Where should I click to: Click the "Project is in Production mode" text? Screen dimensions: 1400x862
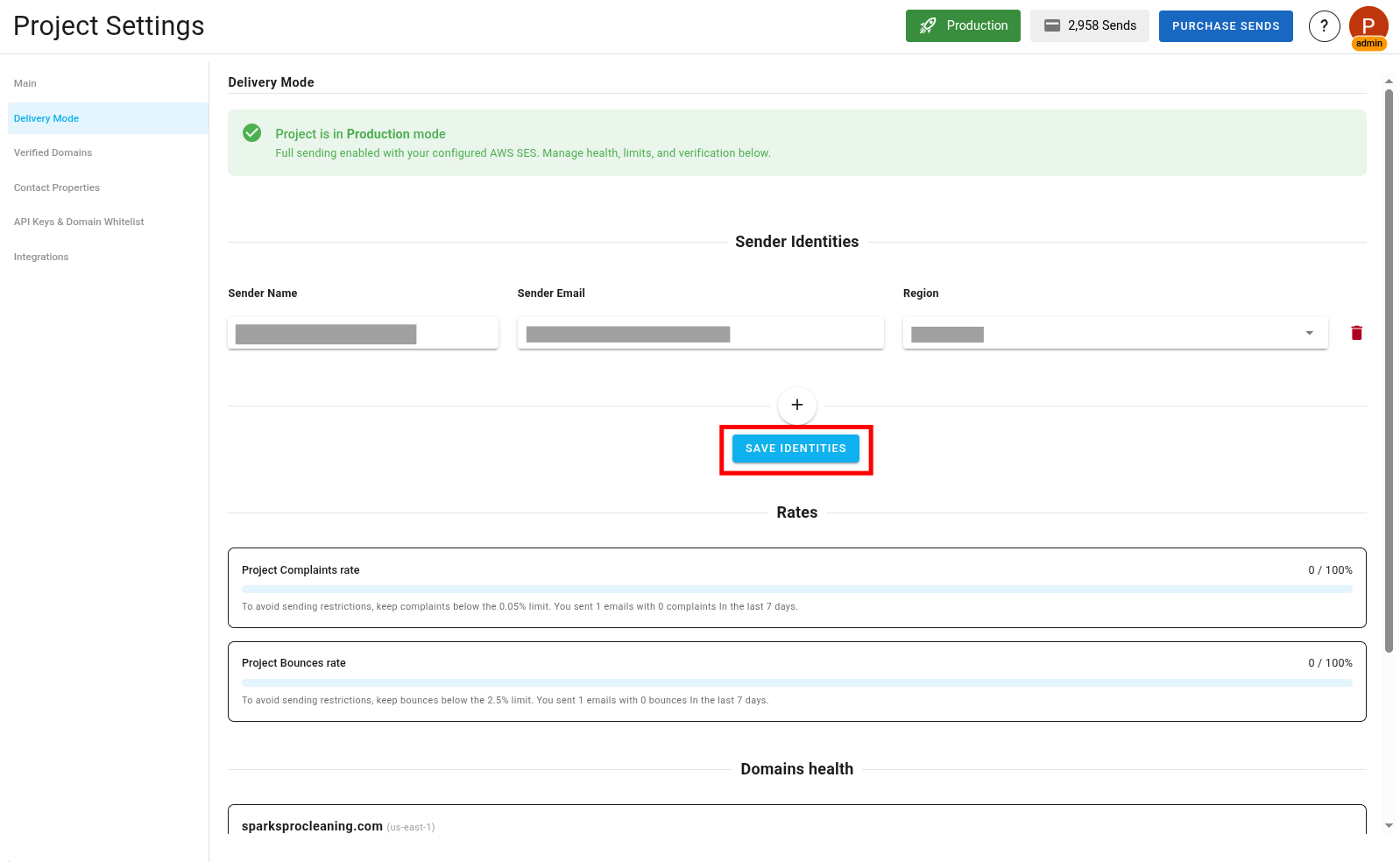tap(360, 134)
